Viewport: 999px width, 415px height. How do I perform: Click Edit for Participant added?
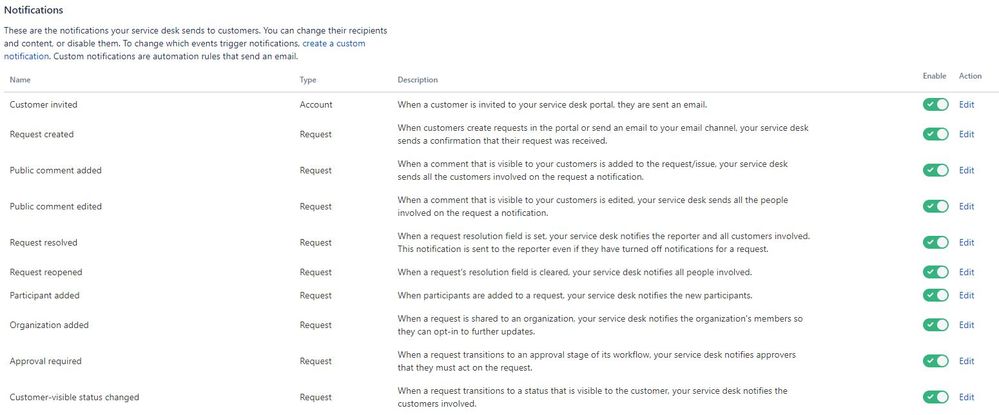point(967,295)
